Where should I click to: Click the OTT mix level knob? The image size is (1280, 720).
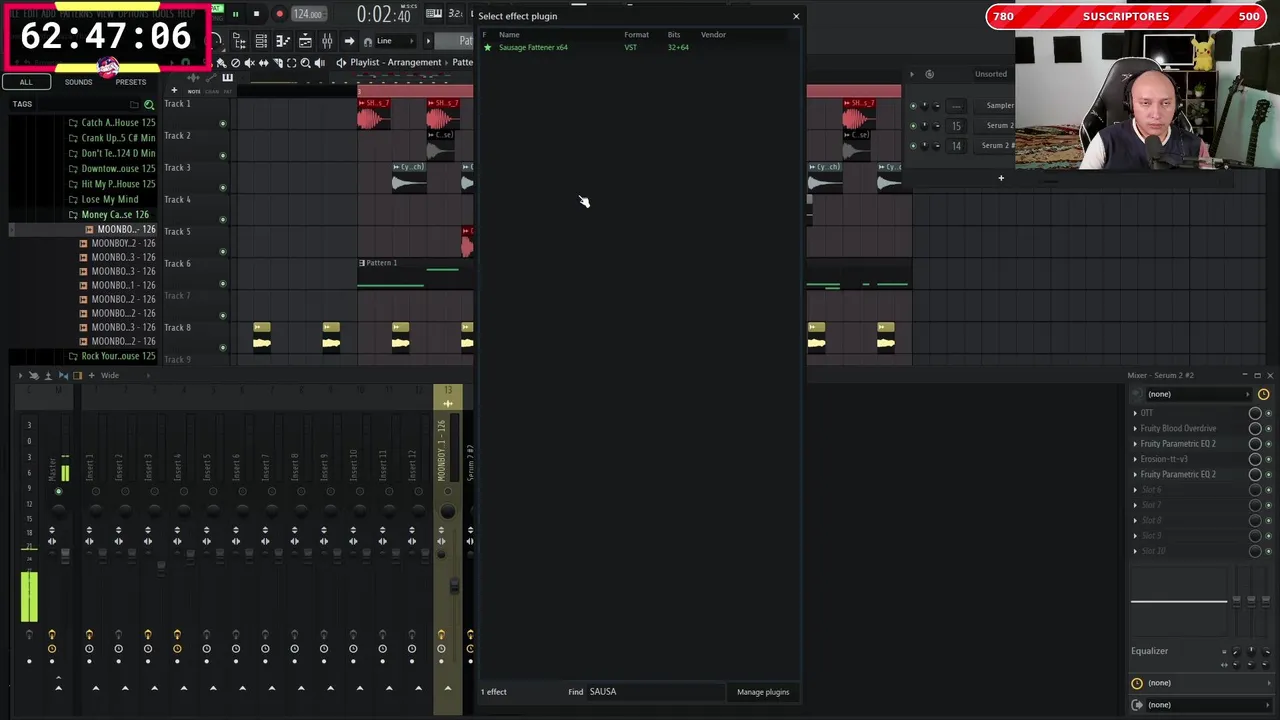pos(1255,413)
